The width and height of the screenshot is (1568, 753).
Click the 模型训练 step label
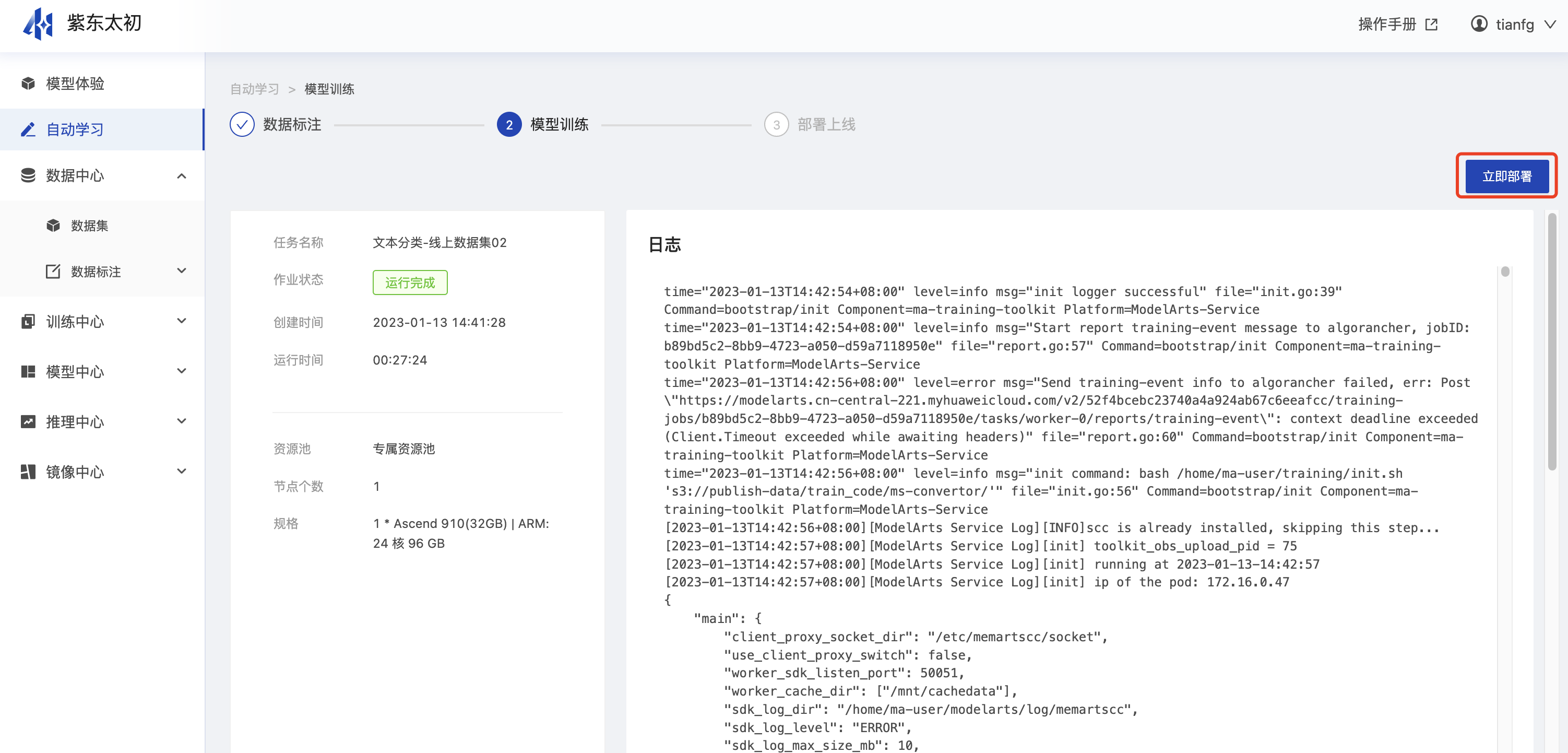coord(560,124)
